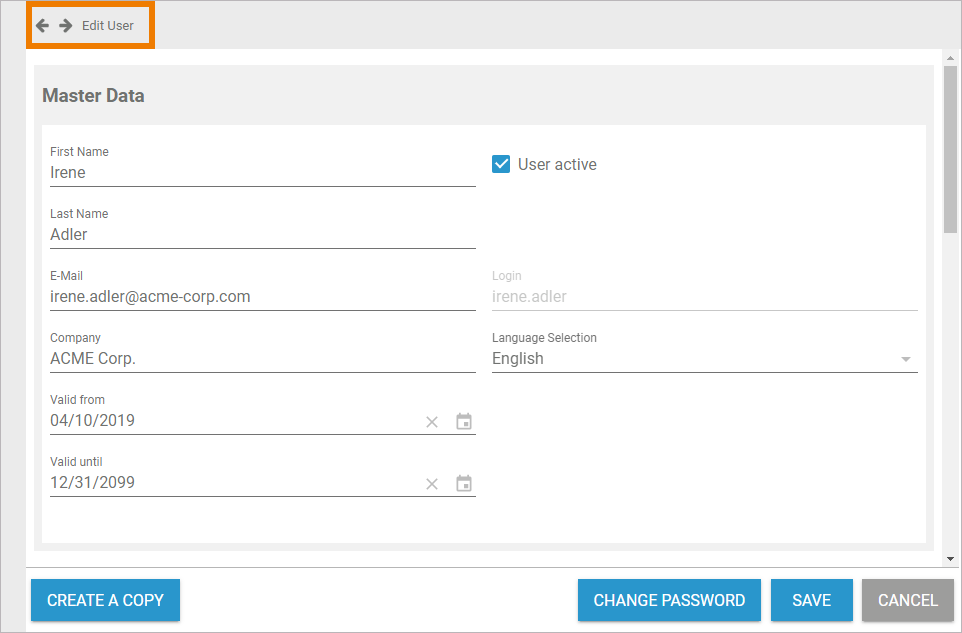
Task: Save the user changes
Action: pyautogui.click(x=811, y=600)
